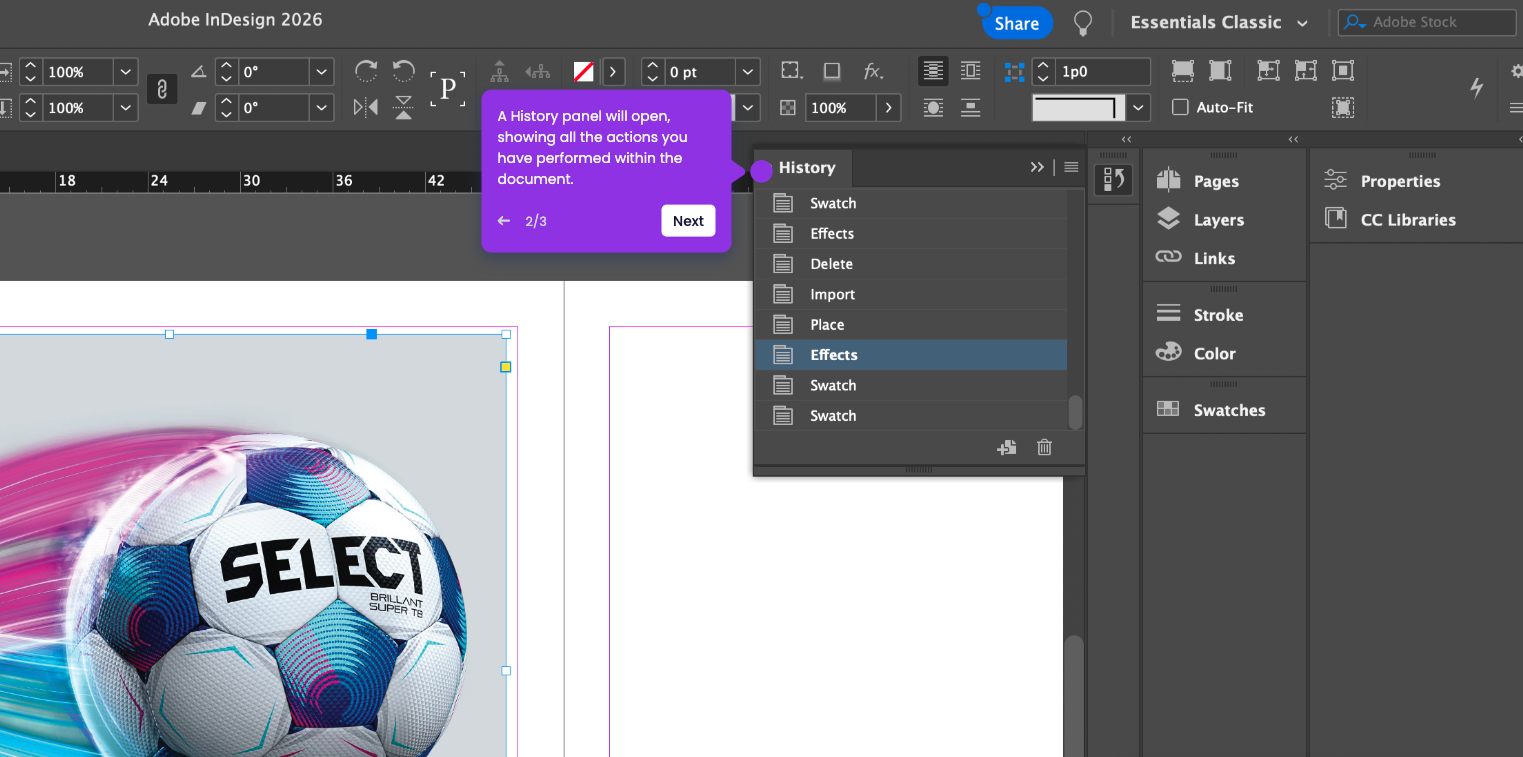
Task: Toggle No Text Wrap button
Action: pos(933,71)
